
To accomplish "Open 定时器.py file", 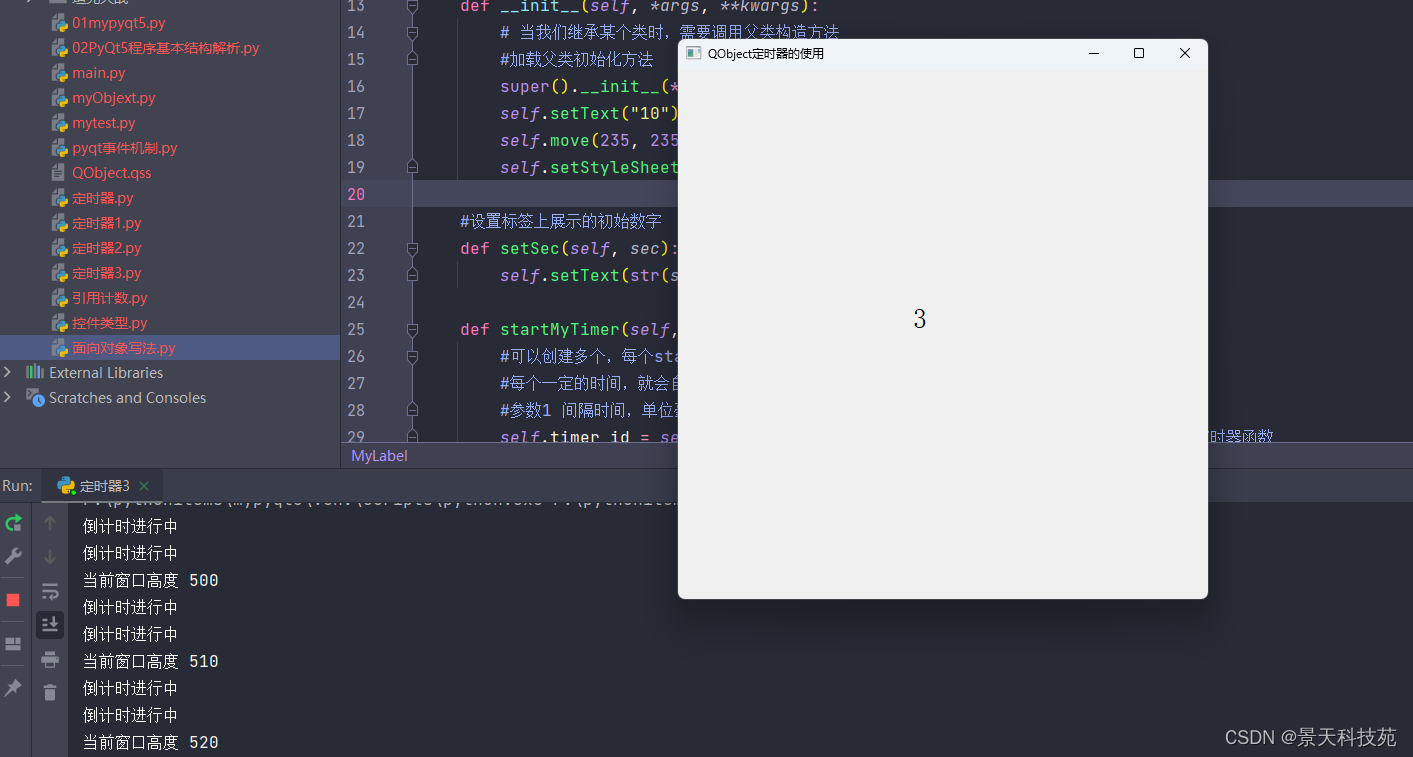I will tap(103, 197).
